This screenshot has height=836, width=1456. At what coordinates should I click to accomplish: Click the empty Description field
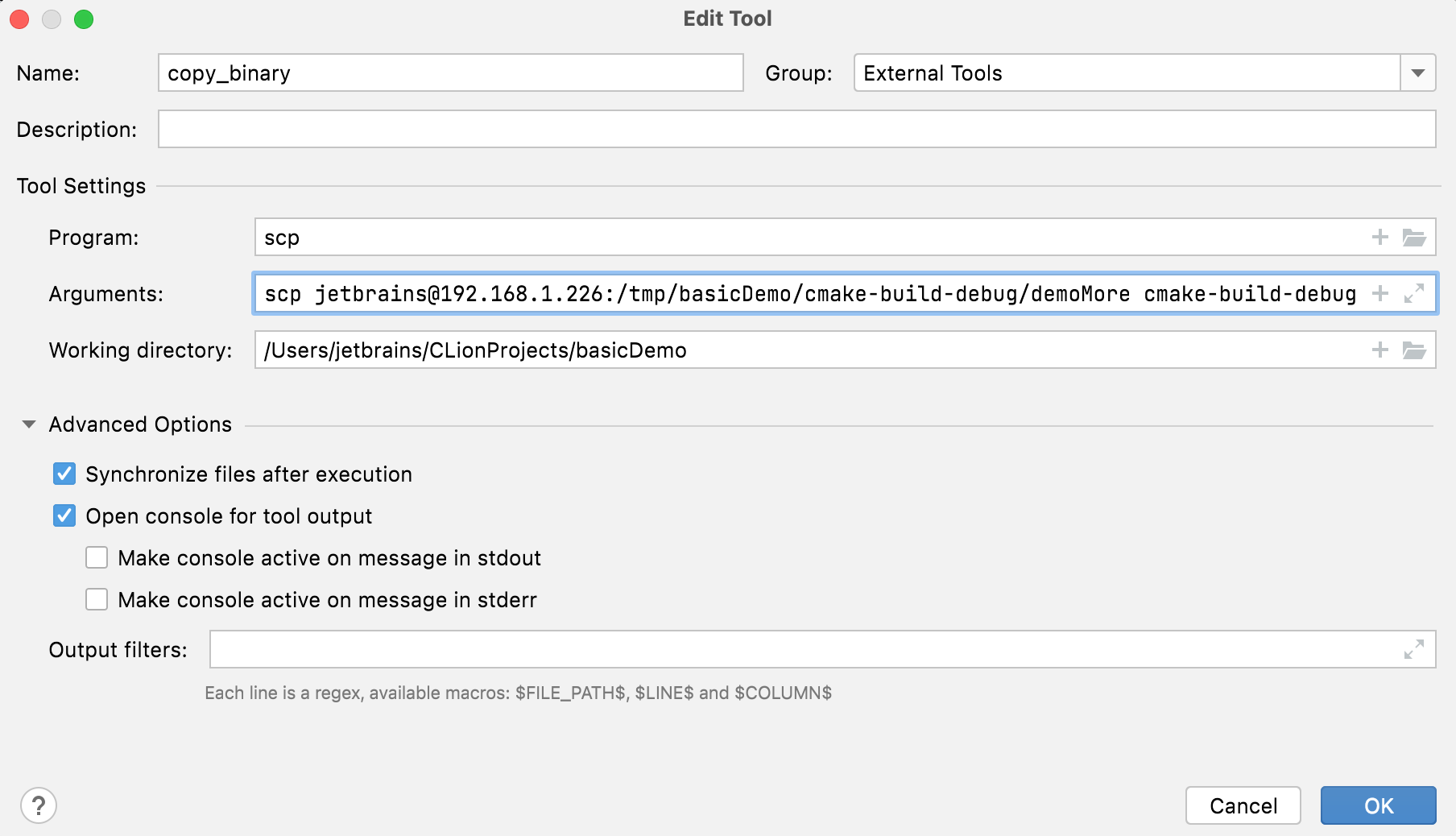[x=725, y=129]
